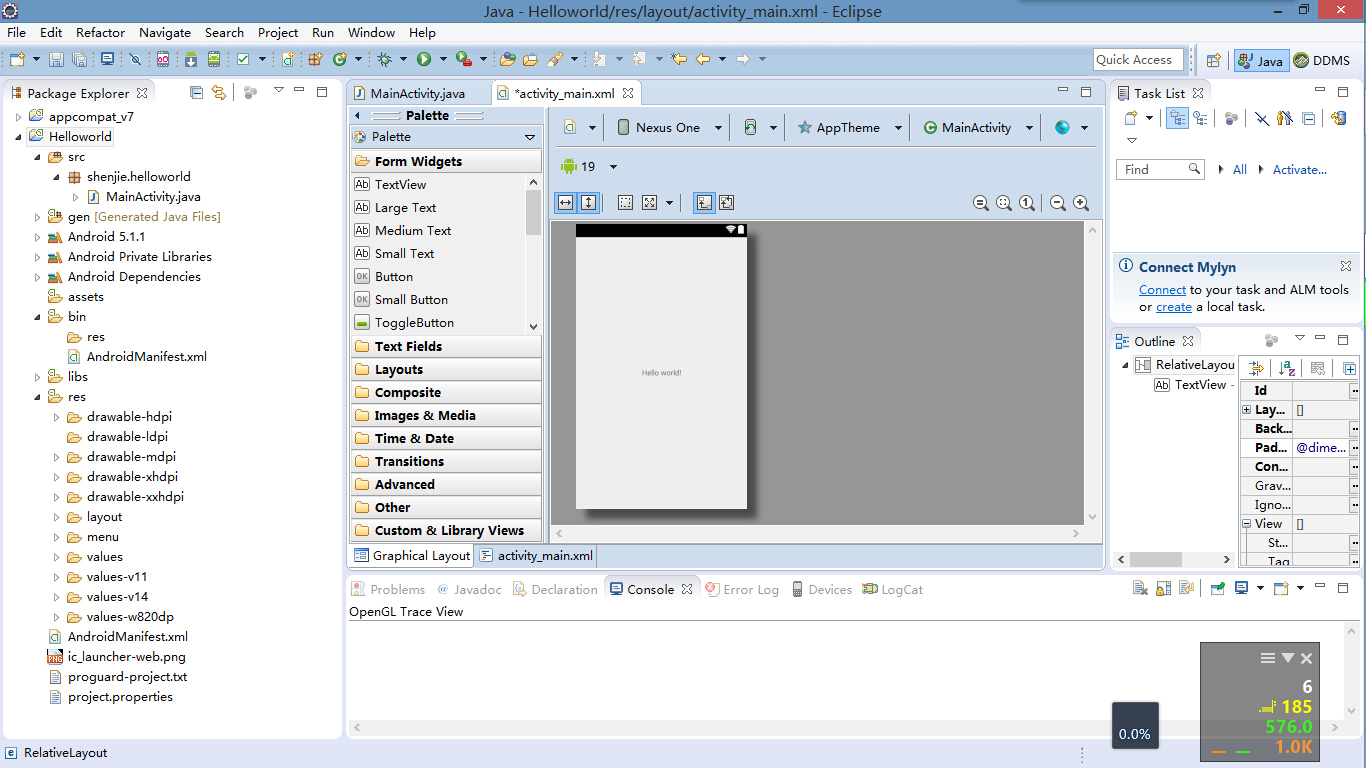Image resolution: width=1366 pixels, height=768 pixels.
Task: Click the New Java Package icon
Action: [314, 59]
